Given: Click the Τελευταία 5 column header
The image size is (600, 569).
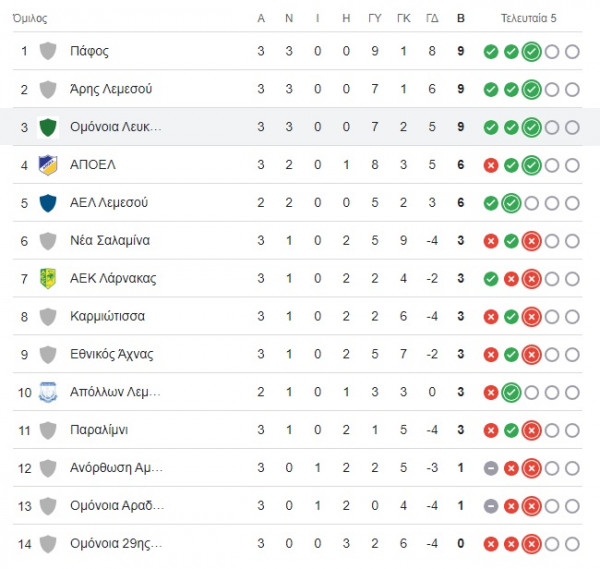Looking at the screenshot, I should coord(528,18).
